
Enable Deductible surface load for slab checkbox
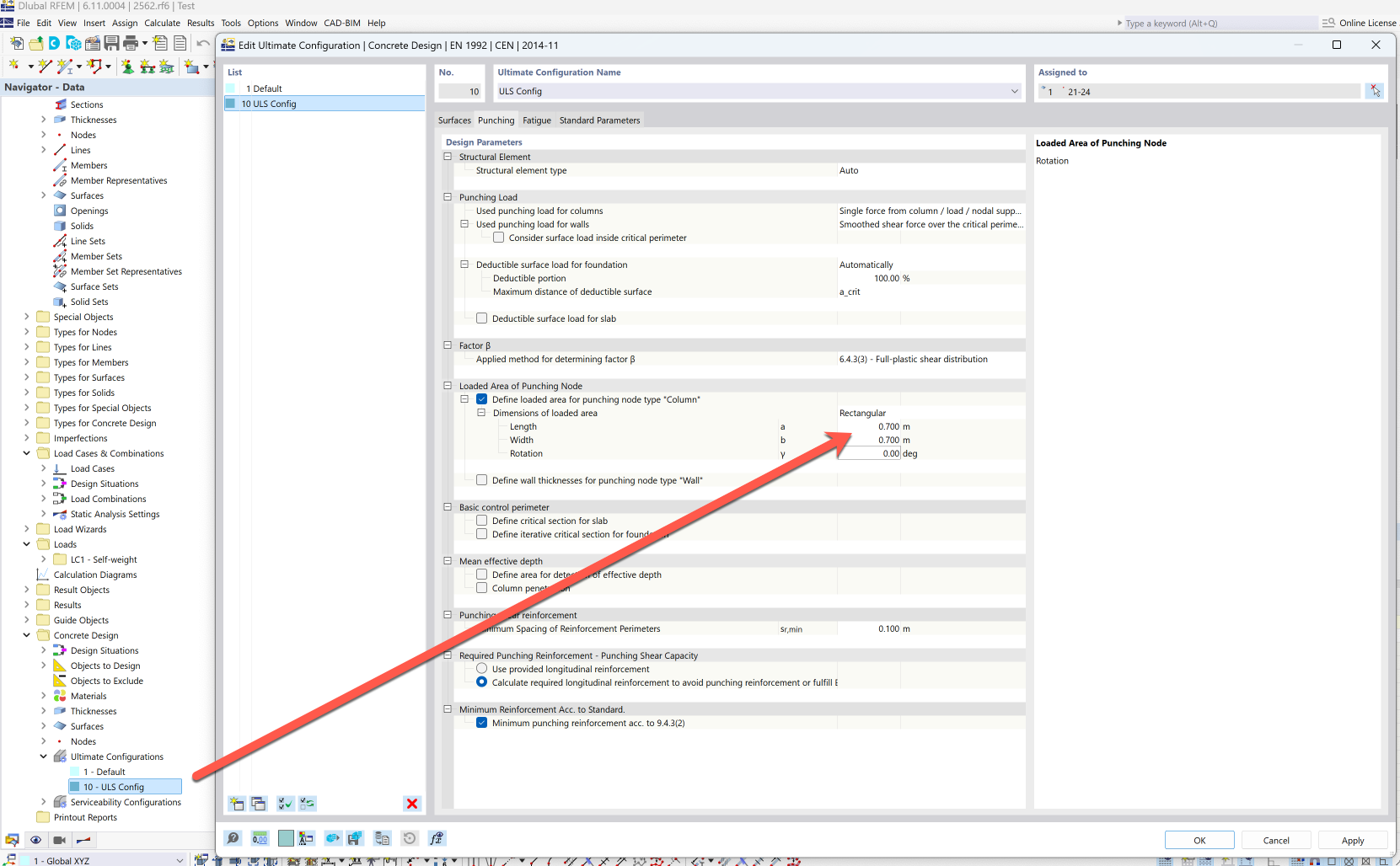482,318
